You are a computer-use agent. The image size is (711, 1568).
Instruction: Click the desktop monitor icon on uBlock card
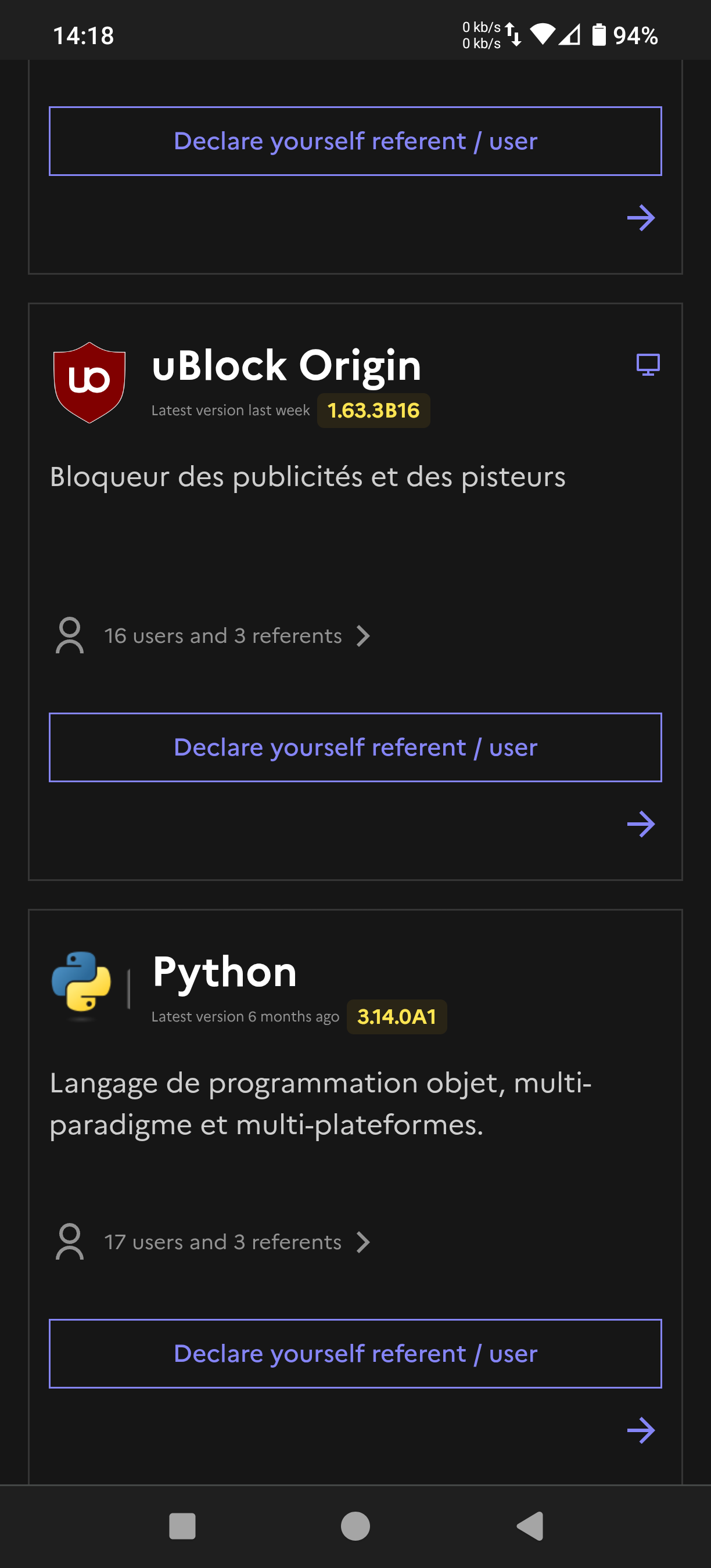pos(648,365)
